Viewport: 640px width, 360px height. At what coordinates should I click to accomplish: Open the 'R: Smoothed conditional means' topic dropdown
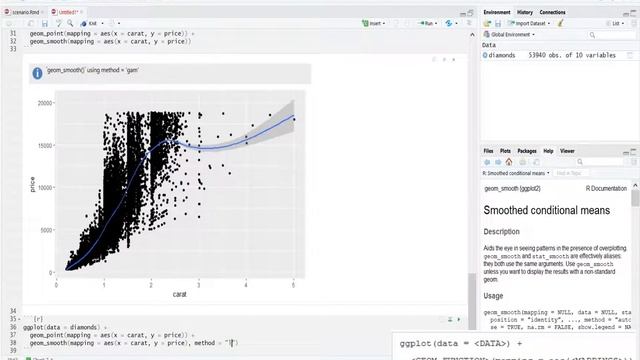(x=516, y=173)
